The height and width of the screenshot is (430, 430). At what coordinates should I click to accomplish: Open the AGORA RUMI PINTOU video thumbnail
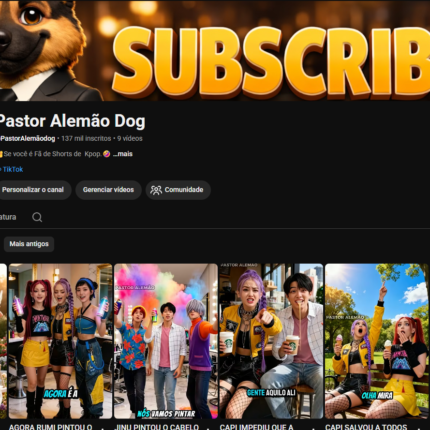[x=60, y=341]
